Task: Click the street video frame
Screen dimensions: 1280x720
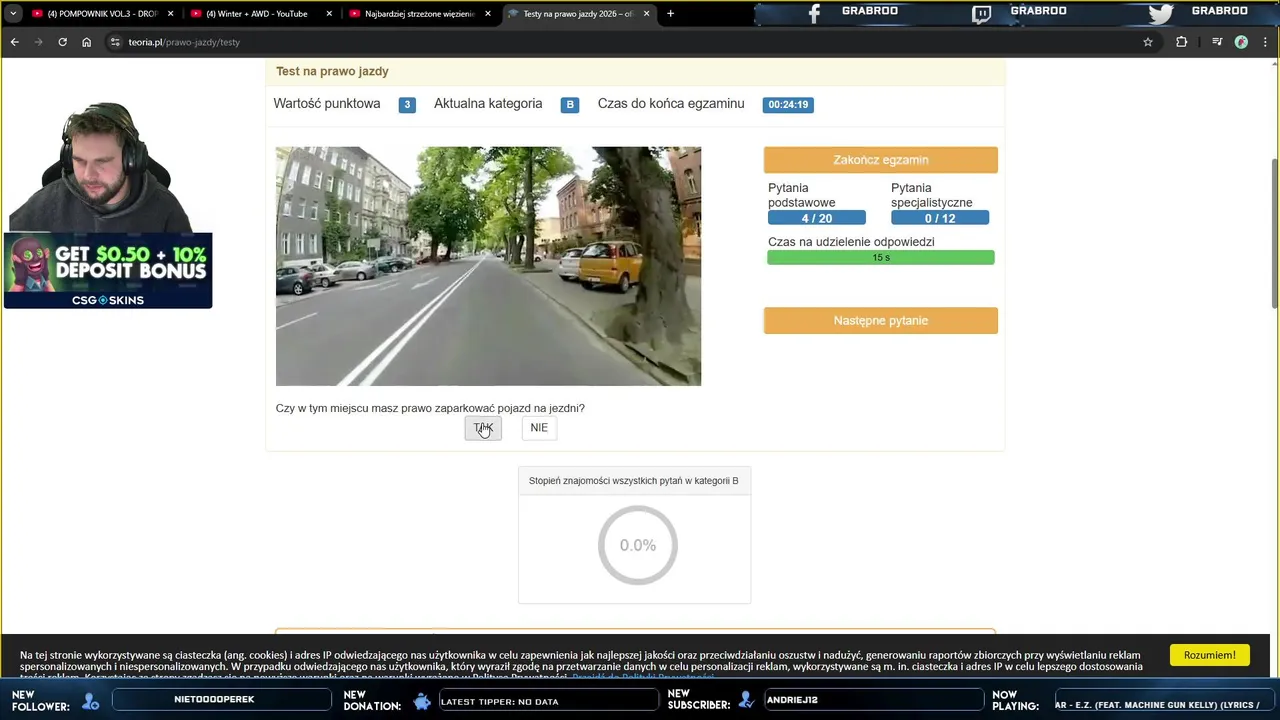Action: (488, 266)
